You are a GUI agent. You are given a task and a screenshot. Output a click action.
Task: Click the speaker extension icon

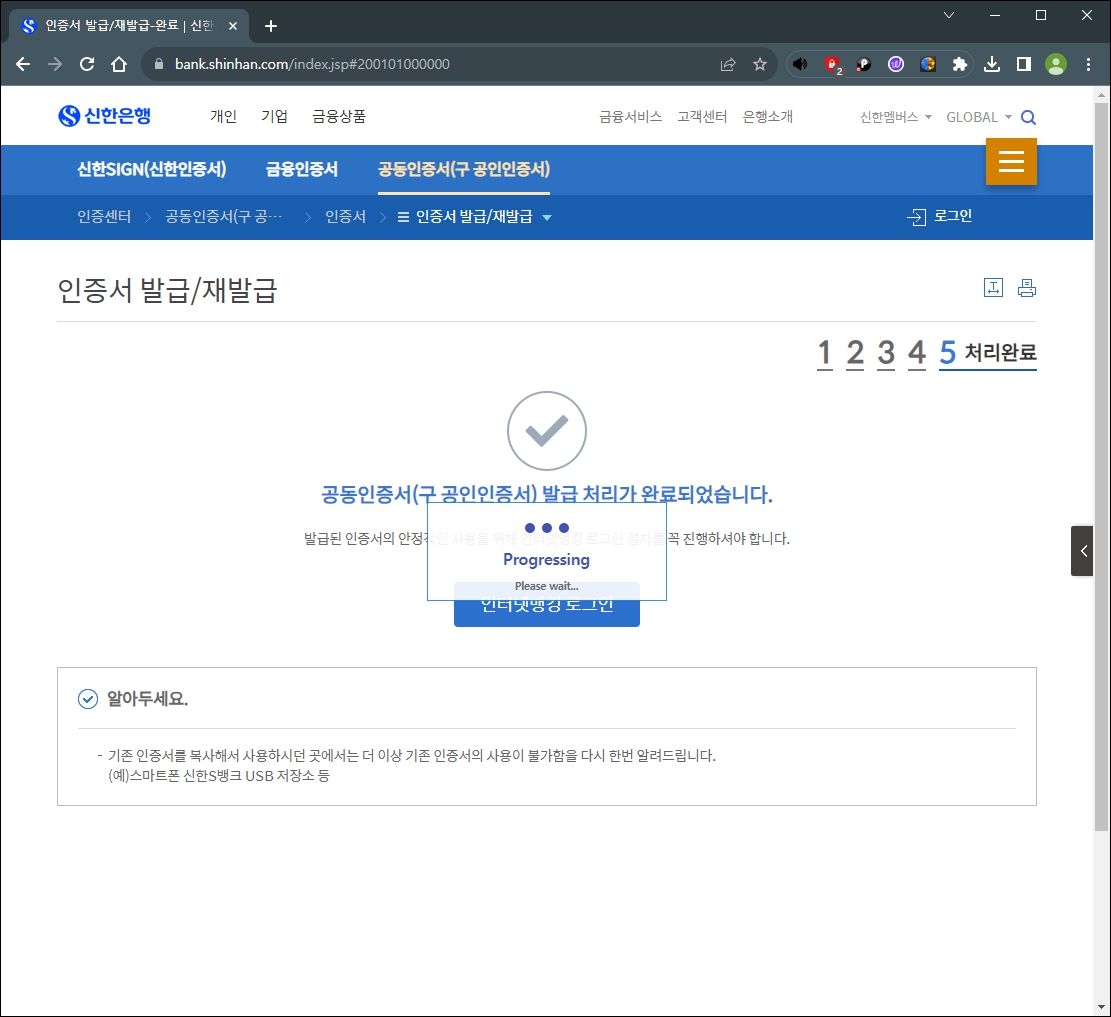click(x=800, y=64)
